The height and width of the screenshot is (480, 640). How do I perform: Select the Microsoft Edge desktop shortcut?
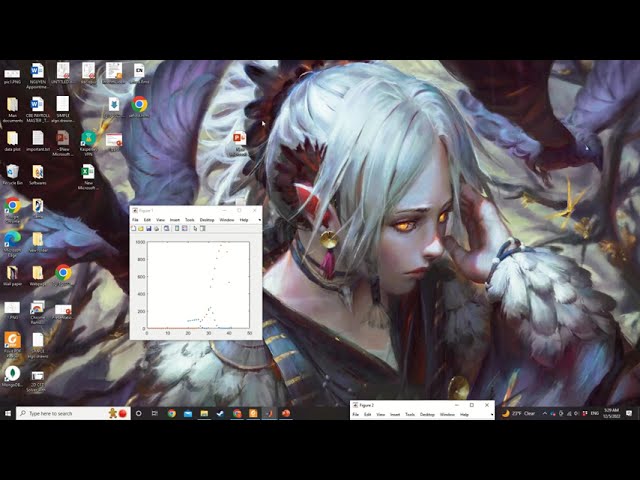click(x=13, y=244)
